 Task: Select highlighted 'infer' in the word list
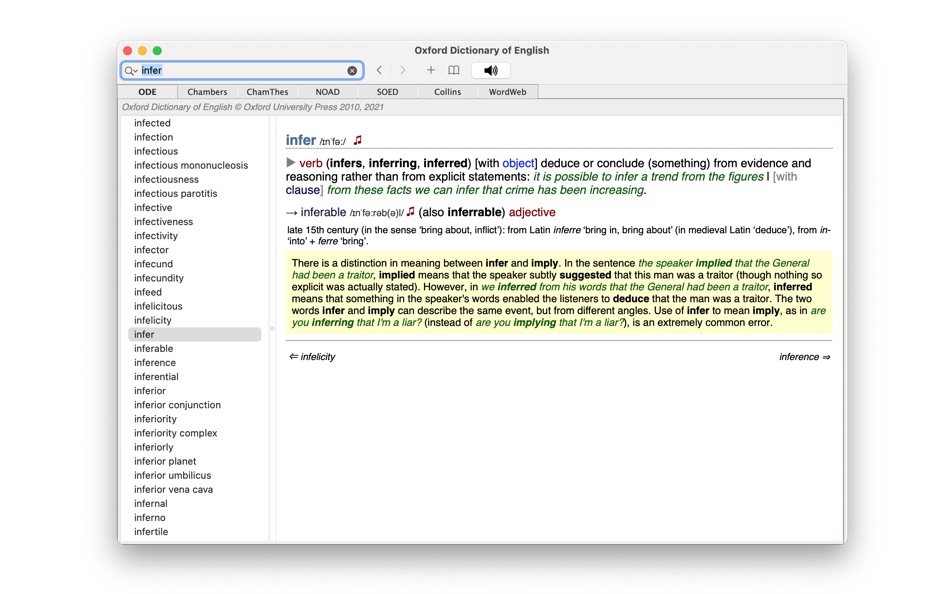tap(194, 335)
